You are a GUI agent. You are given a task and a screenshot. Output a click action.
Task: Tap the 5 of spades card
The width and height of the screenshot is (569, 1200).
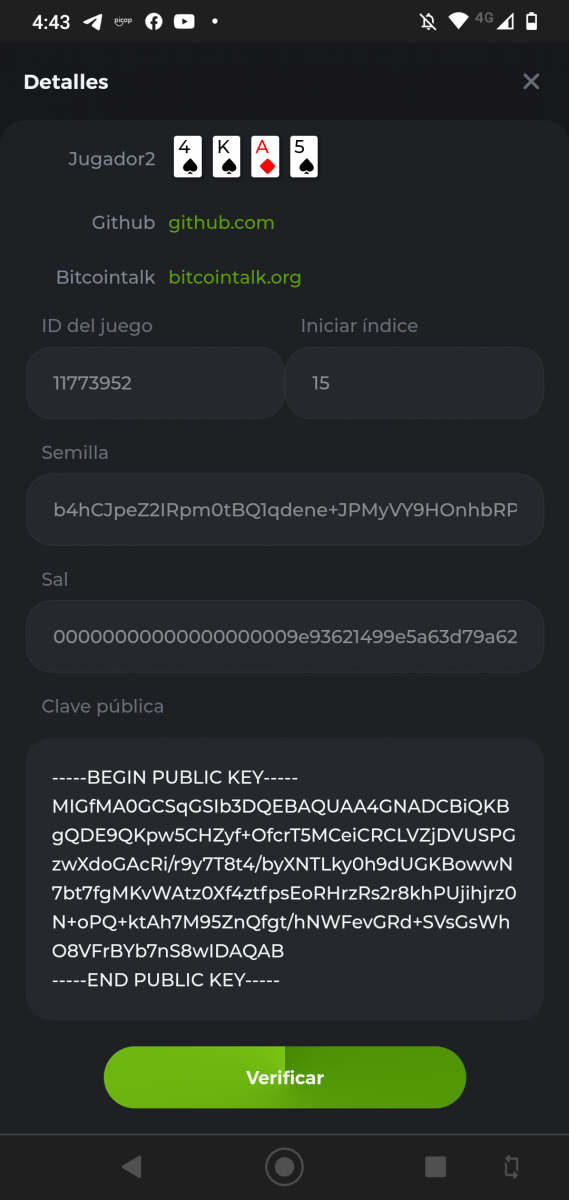point(304,158)
